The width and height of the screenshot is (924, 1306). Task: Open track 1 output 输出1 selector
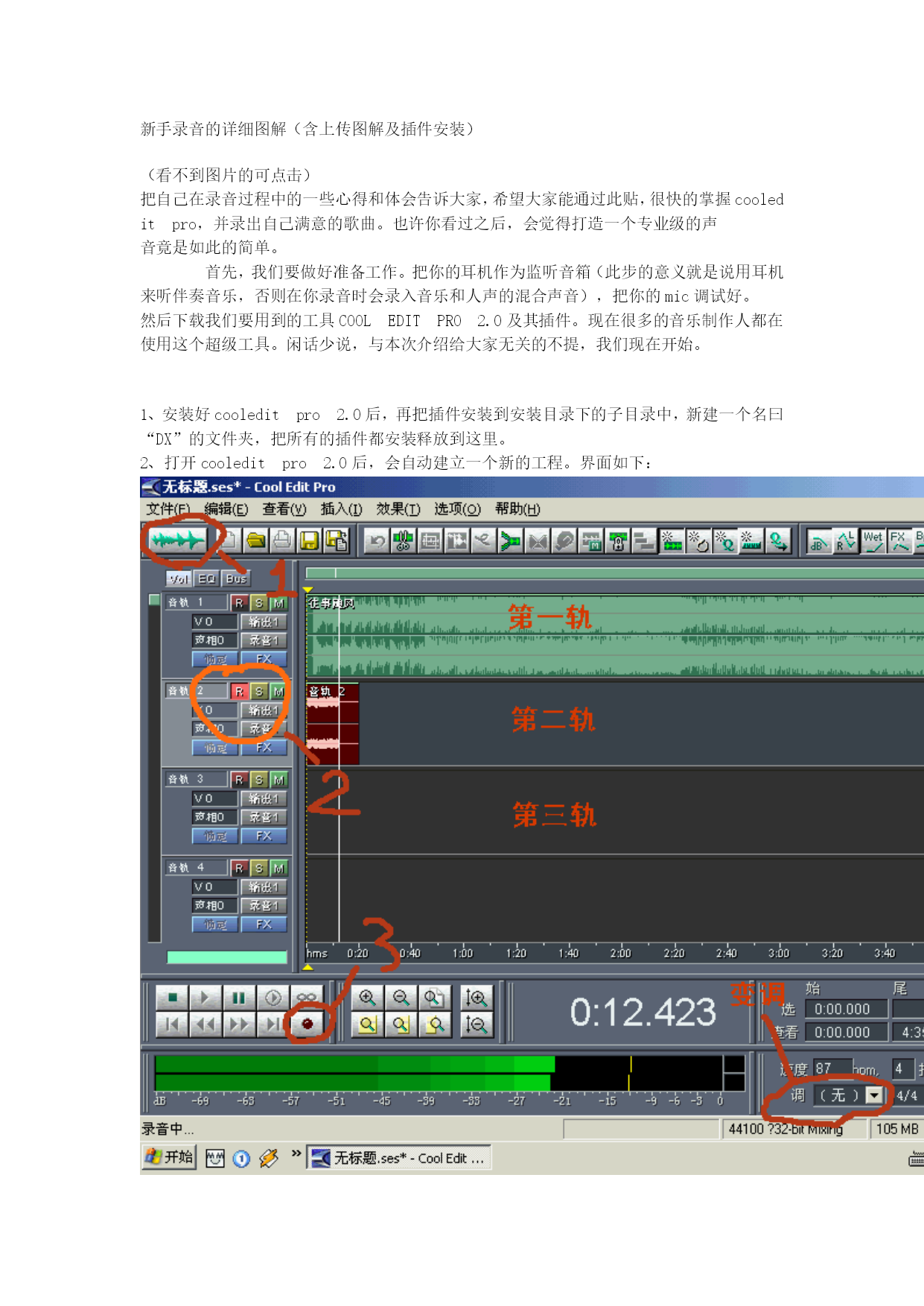264,622
